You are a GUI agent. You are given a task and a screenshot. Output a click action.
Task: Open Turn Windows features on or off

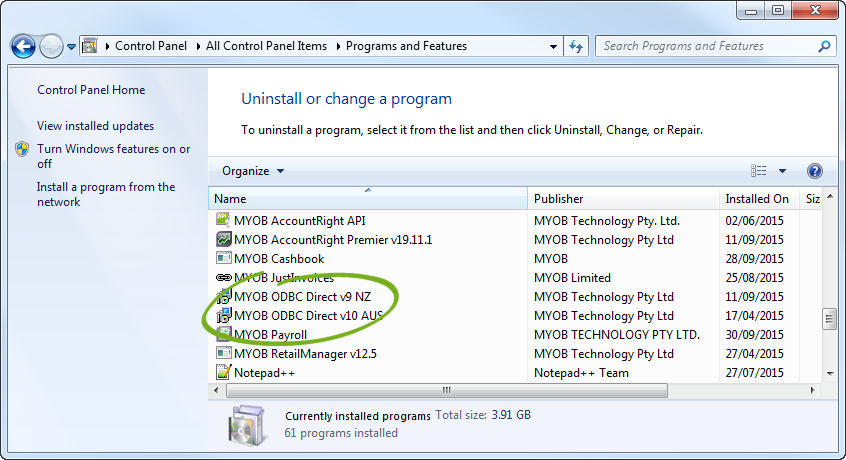pos(113,156)
